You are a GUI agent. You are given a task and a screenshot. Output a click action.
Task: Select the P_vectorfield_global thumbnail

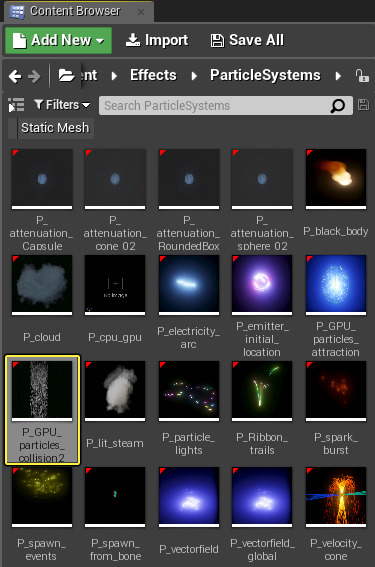[x=262, y=497]
